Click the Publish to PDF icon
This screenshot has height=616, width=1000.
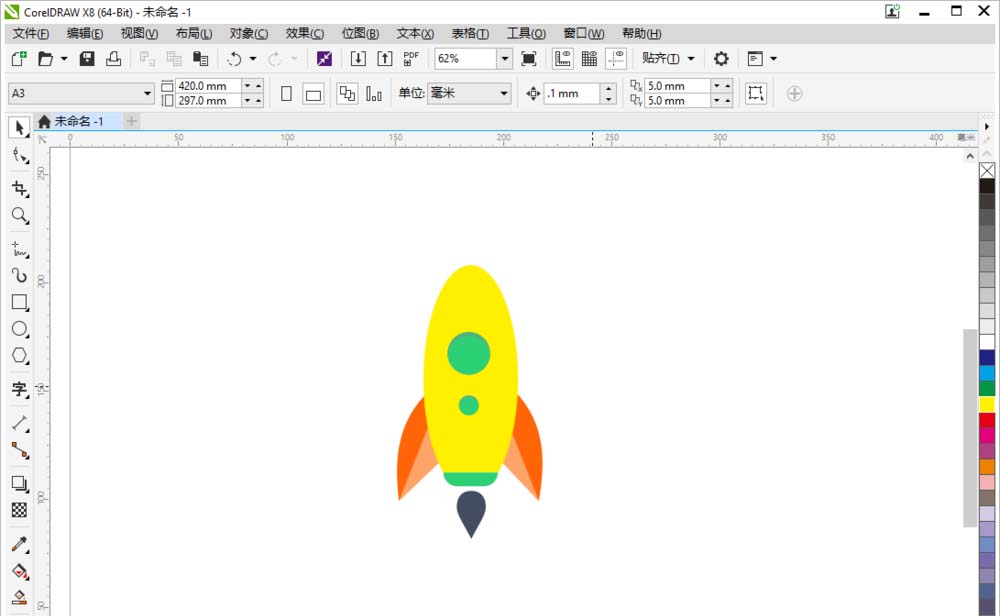point(411,59)
